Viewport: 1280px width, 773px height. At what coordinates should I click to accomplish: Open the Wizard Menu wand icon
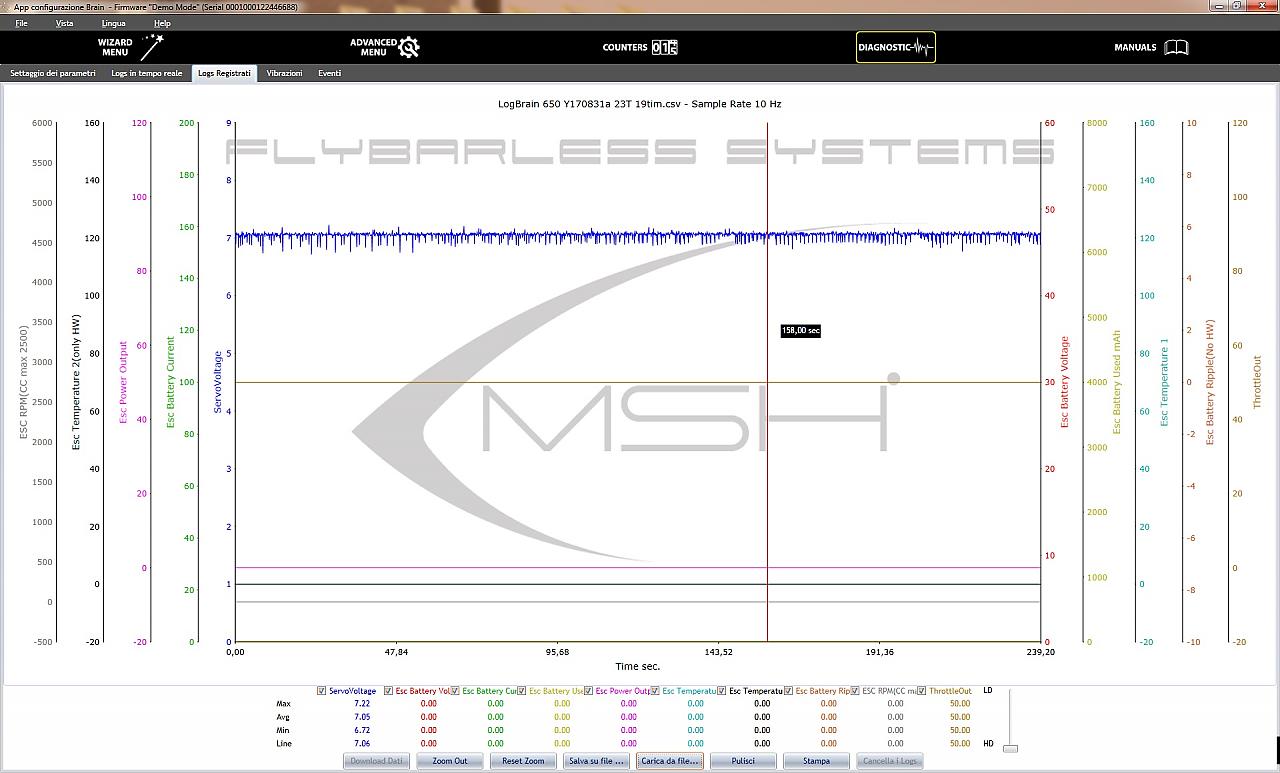coord(151,46)
